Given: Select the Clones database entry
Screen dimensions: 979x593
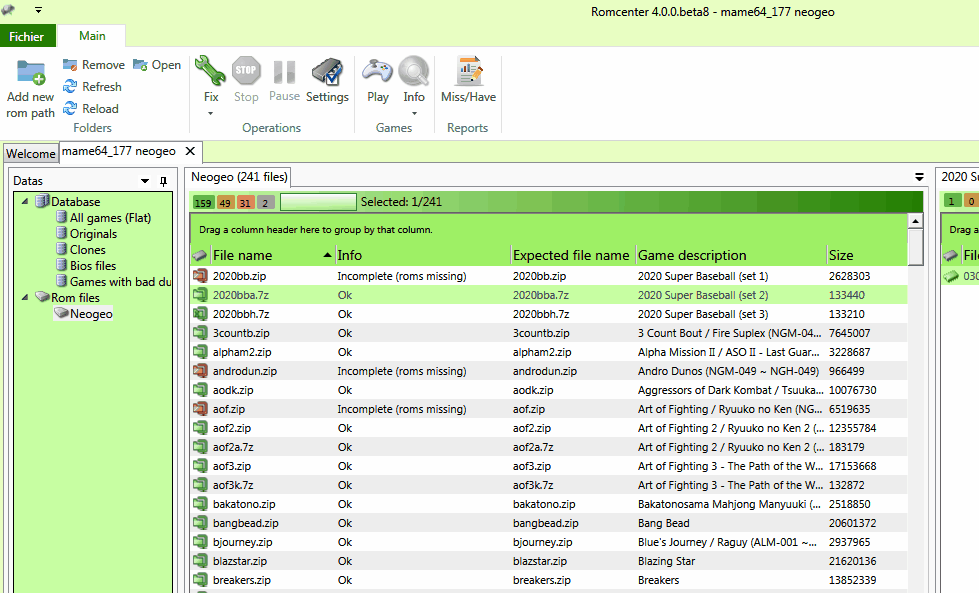Looking at the screenshot, I should (x=87, y=250).
